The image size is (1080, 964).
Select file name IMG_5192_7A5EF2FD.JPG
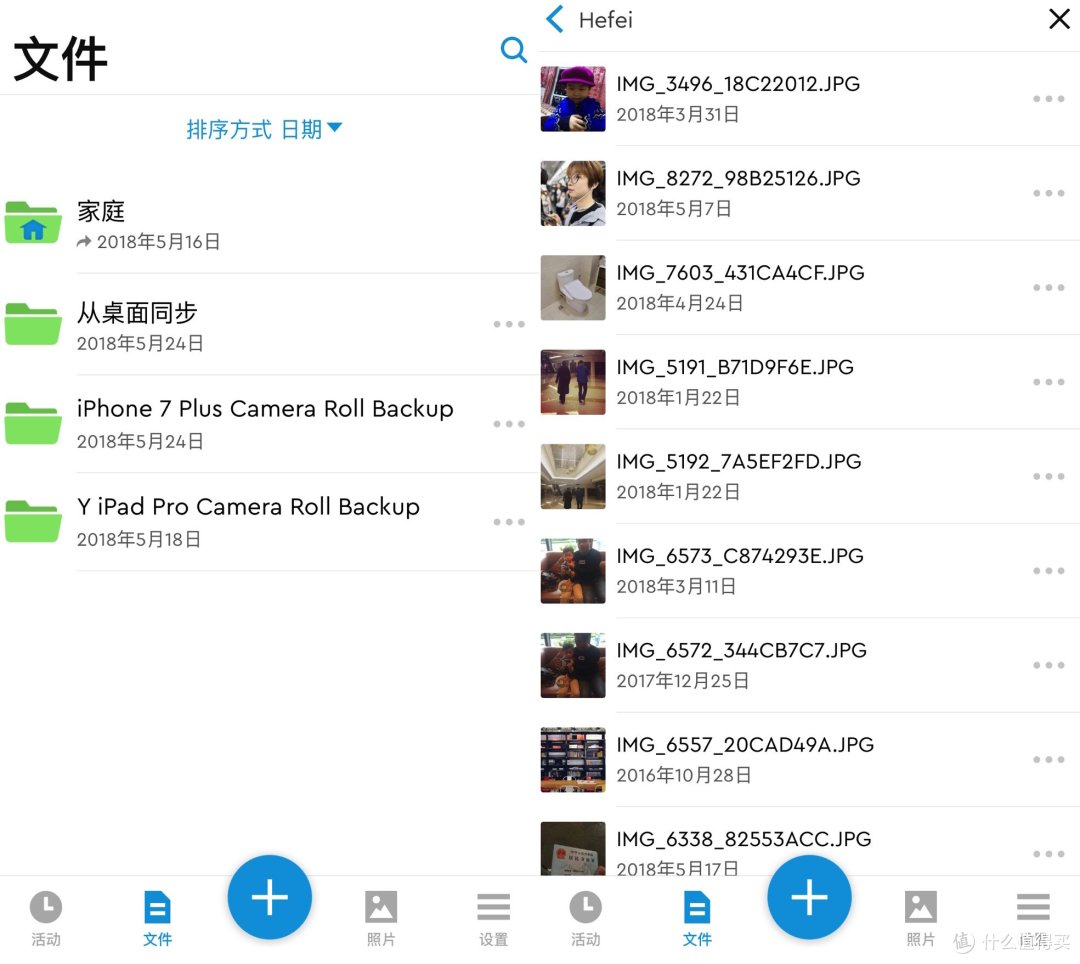pos(739,461)
